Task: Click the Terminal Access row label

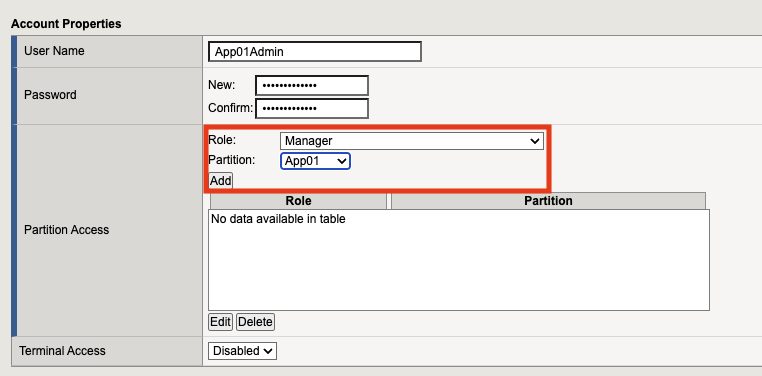Action: click(62, 351)
